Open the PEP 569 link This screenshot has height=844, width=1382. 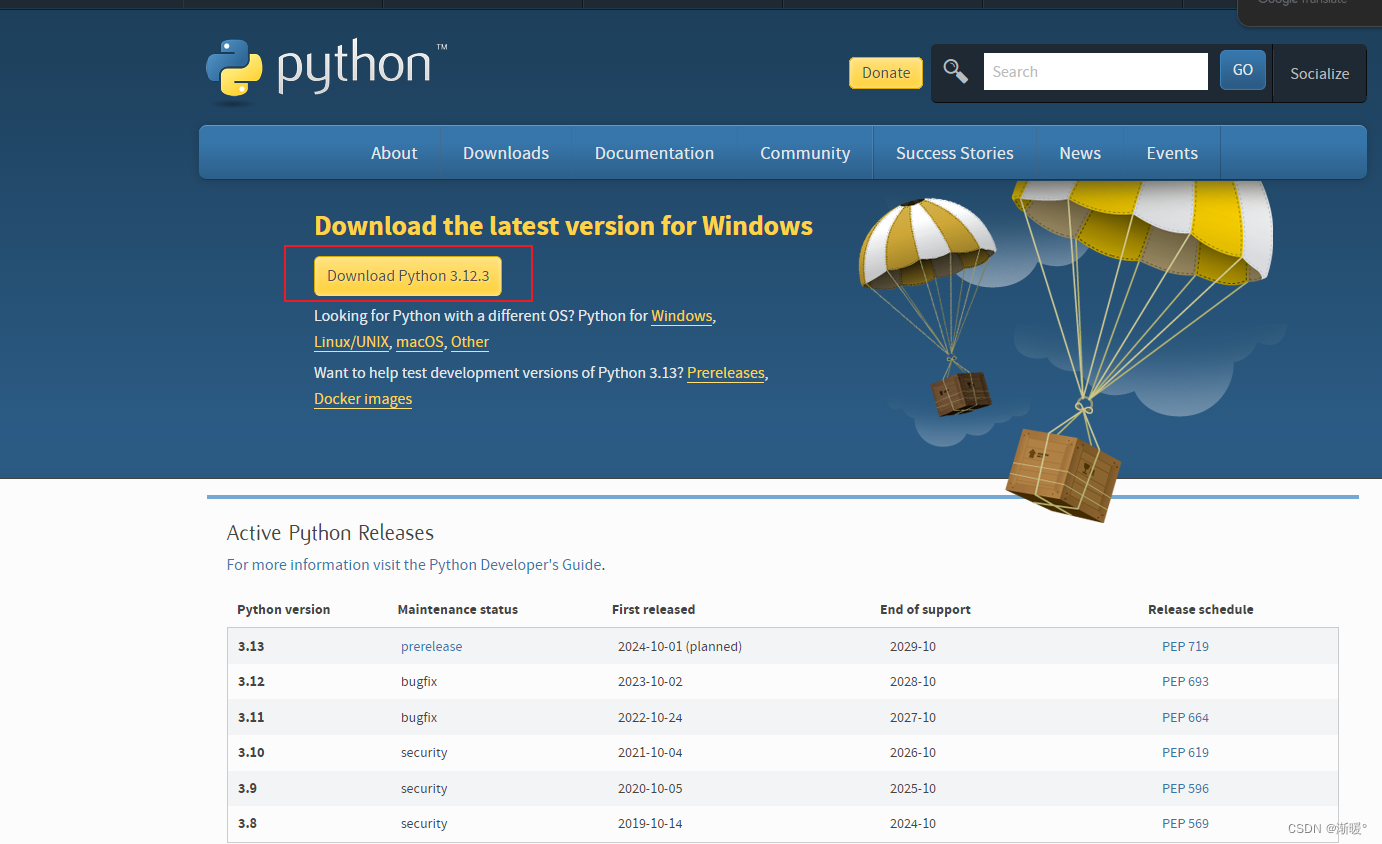coord(1185,824)
